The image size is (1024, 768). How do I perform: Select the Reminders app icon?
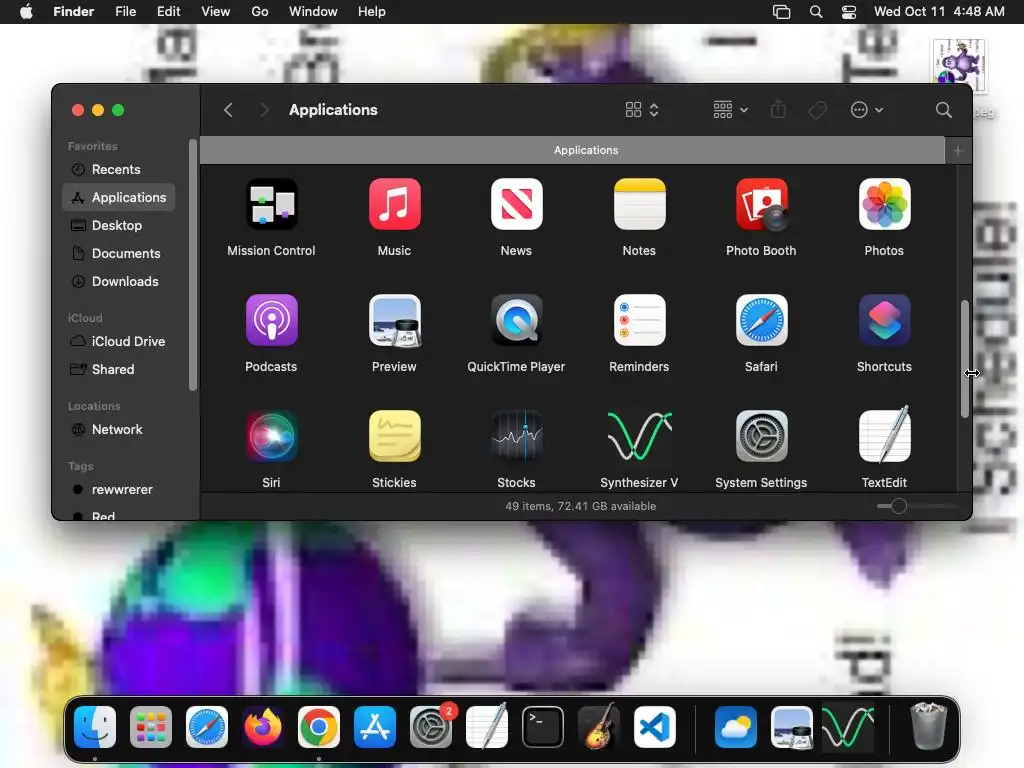[x=639, y=320]
